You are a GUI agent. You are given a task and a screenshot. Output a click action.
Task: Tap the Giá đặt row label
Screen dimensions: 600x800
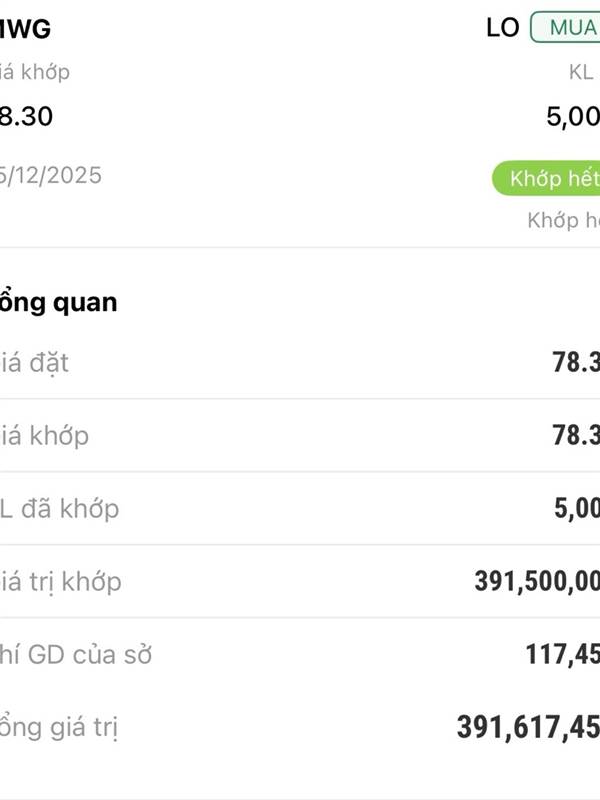click(x=35, y=362)
